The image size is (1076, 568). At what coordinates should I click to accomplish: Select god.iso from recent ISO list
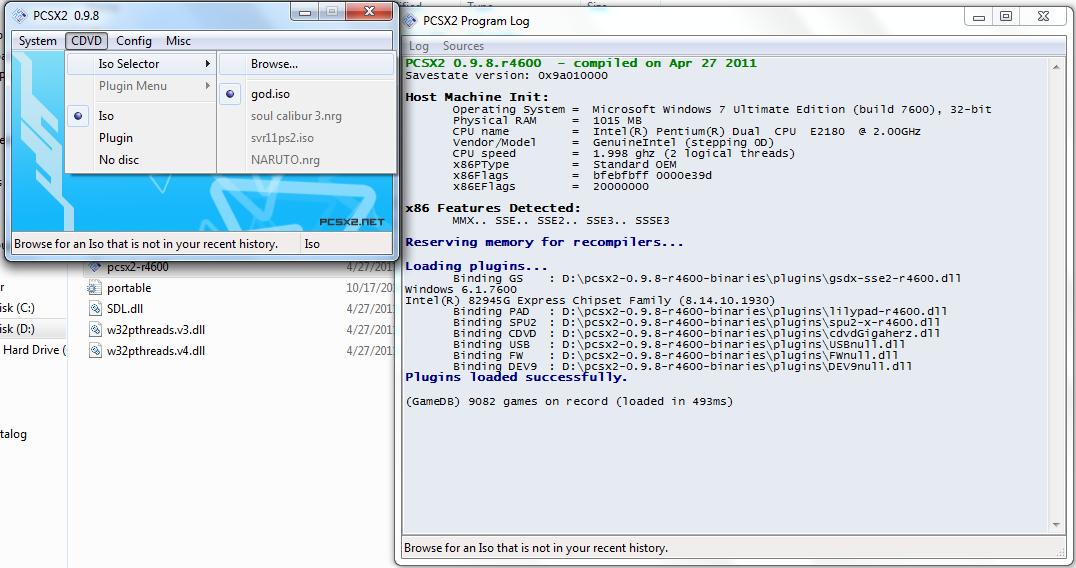307,94
